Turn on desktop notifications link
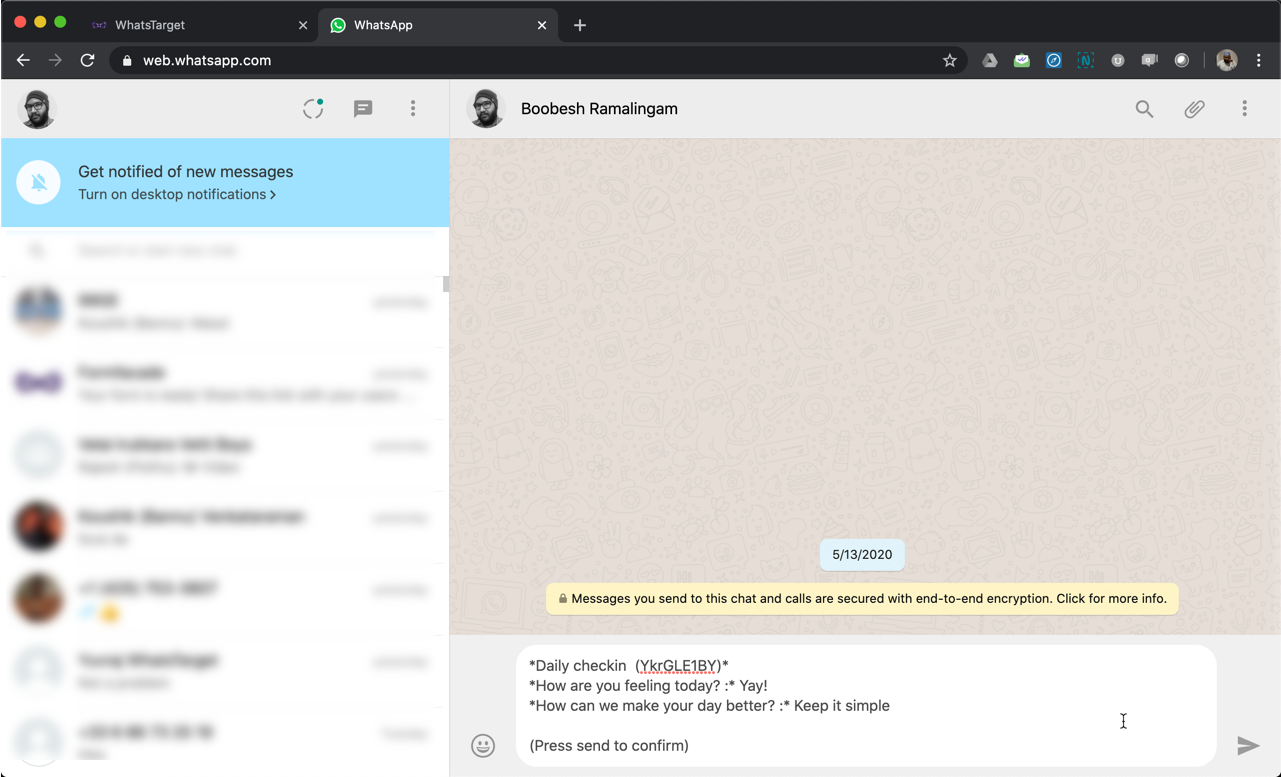 pyautogui.click(x=176, y=195)
